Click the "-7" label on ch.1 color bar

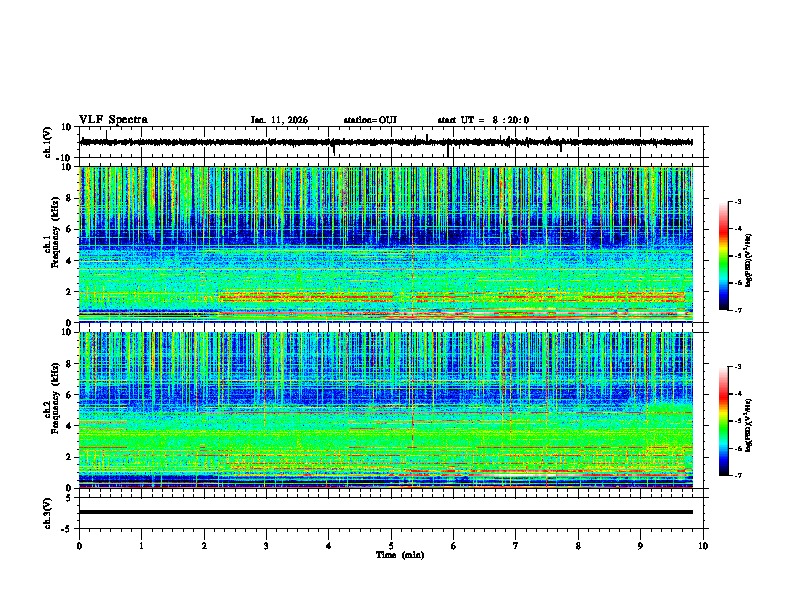(737, 310)
